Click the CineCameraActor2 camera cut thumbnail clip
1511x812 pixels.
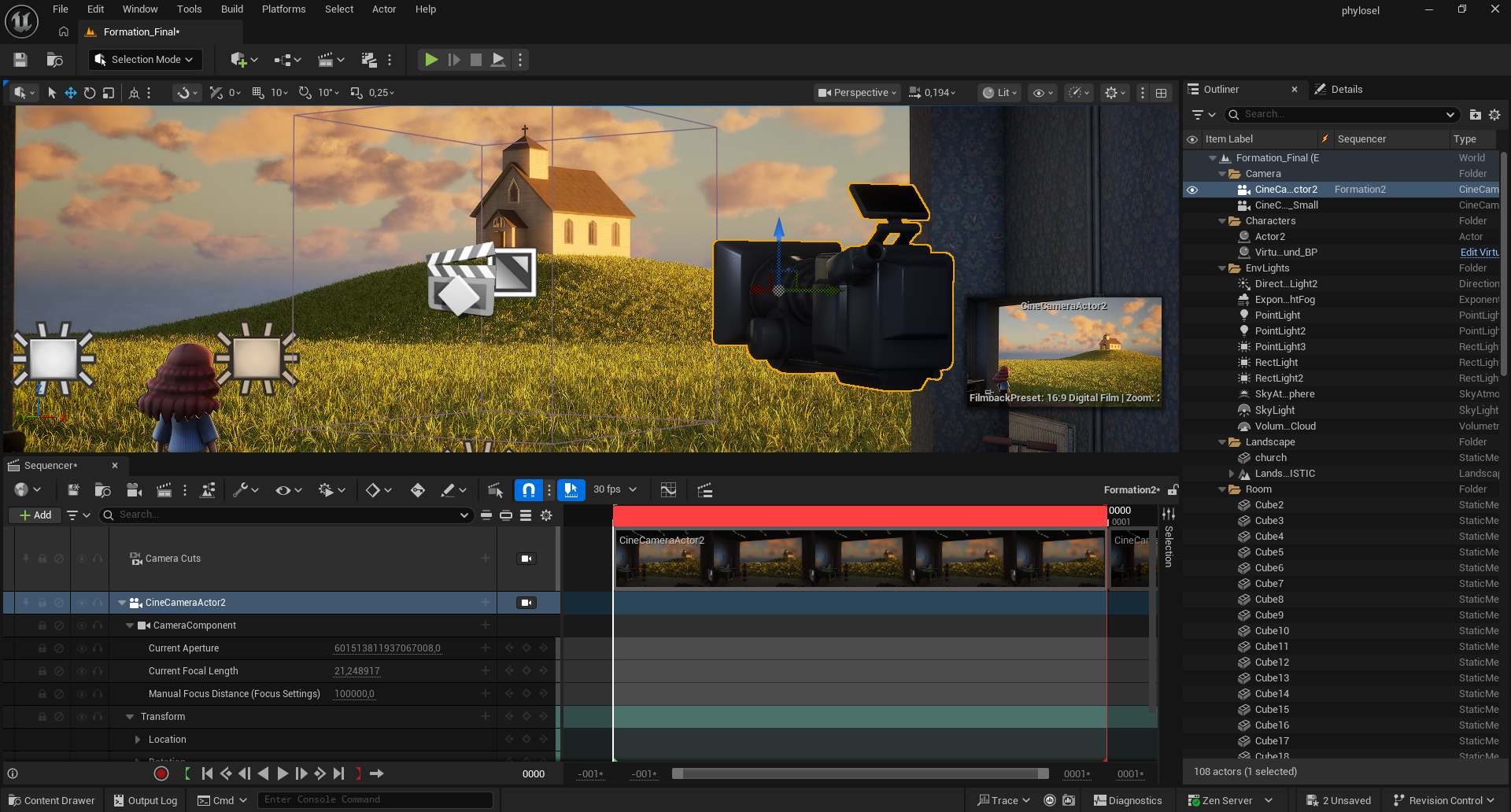tap(860, 559)
